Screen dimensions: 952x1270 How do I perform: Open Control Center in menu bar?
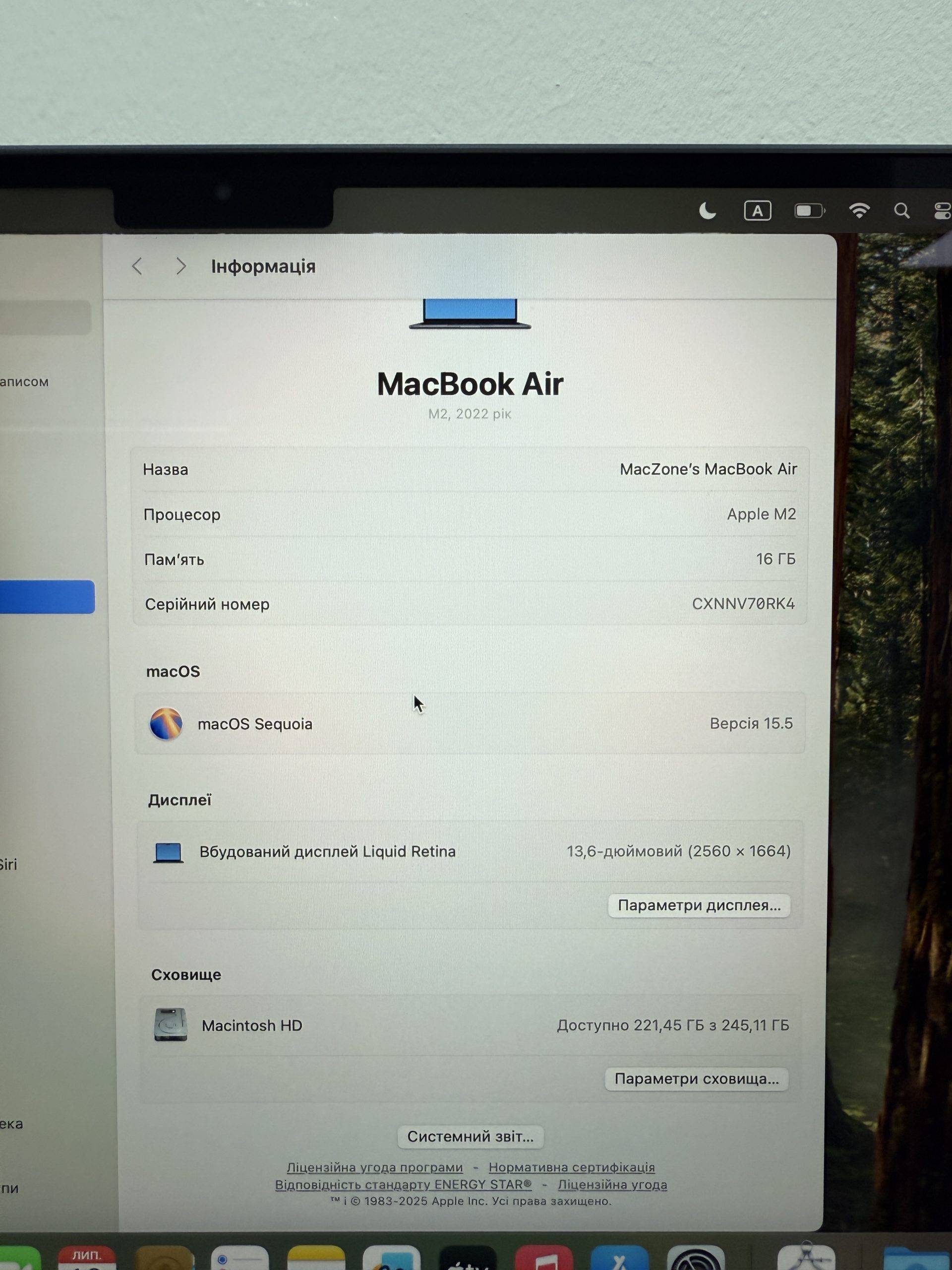943,211
